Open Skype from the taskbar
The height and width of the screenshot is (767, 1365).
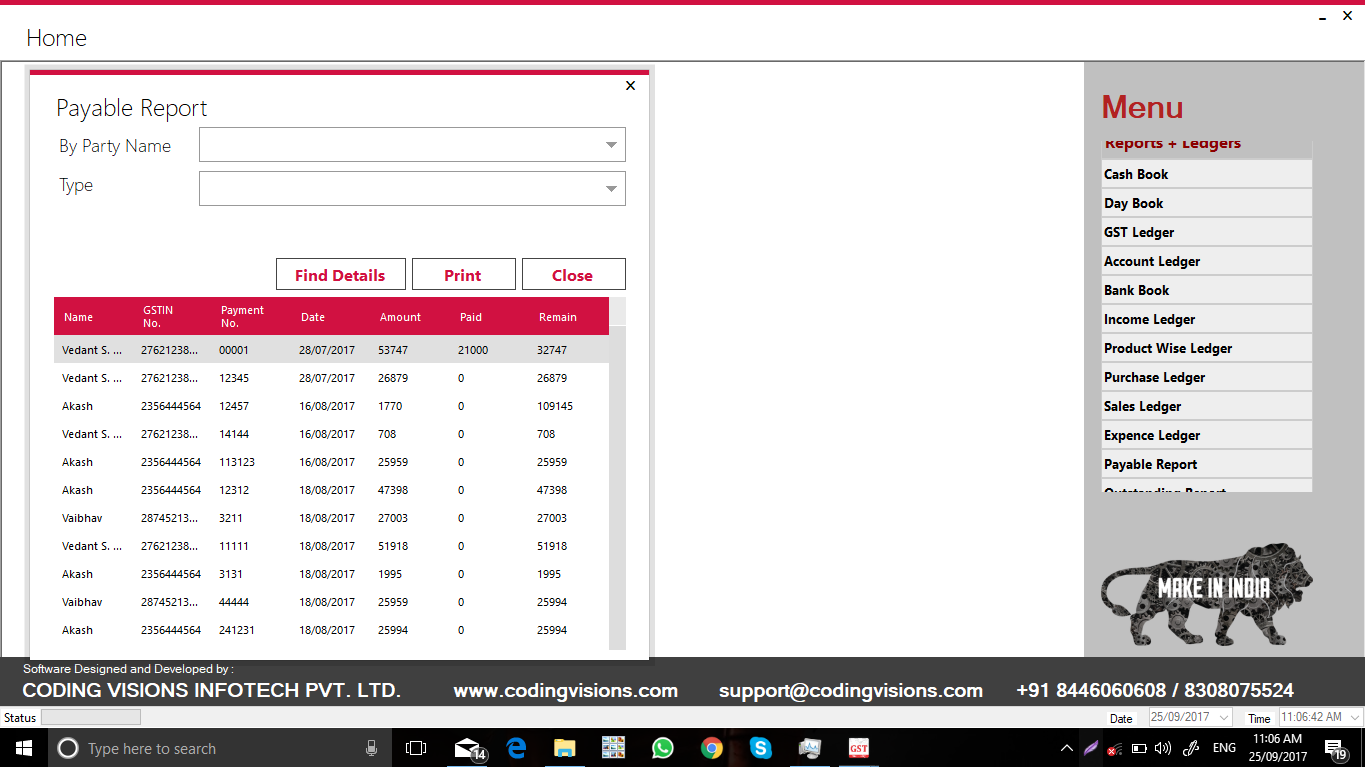[760, 748]
